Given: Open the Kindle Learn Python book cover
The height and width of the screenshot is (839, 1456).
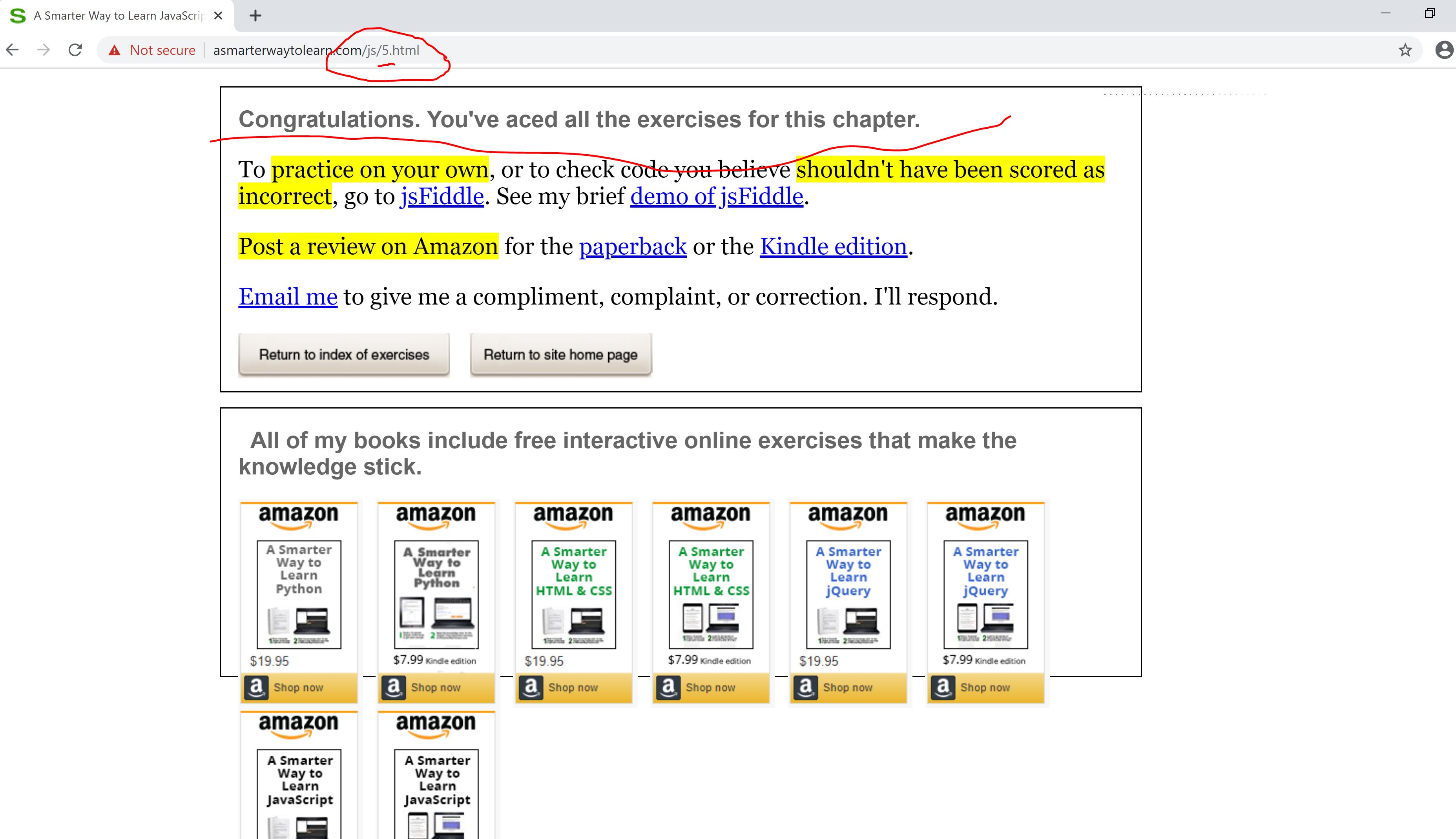Looking at the screenshot, I should (436, 594).
